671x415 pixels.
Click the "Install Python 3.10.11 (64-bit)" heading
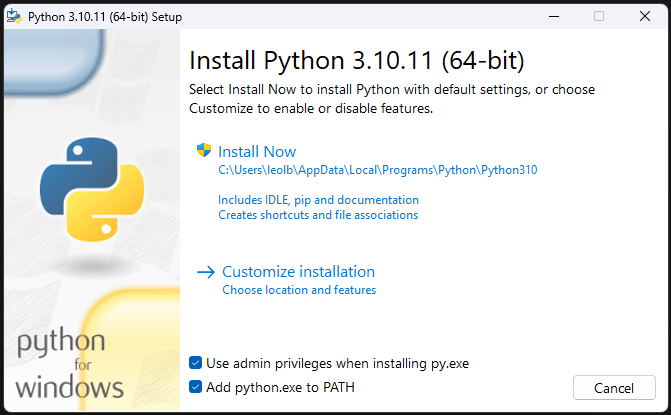tap(356, 58)
